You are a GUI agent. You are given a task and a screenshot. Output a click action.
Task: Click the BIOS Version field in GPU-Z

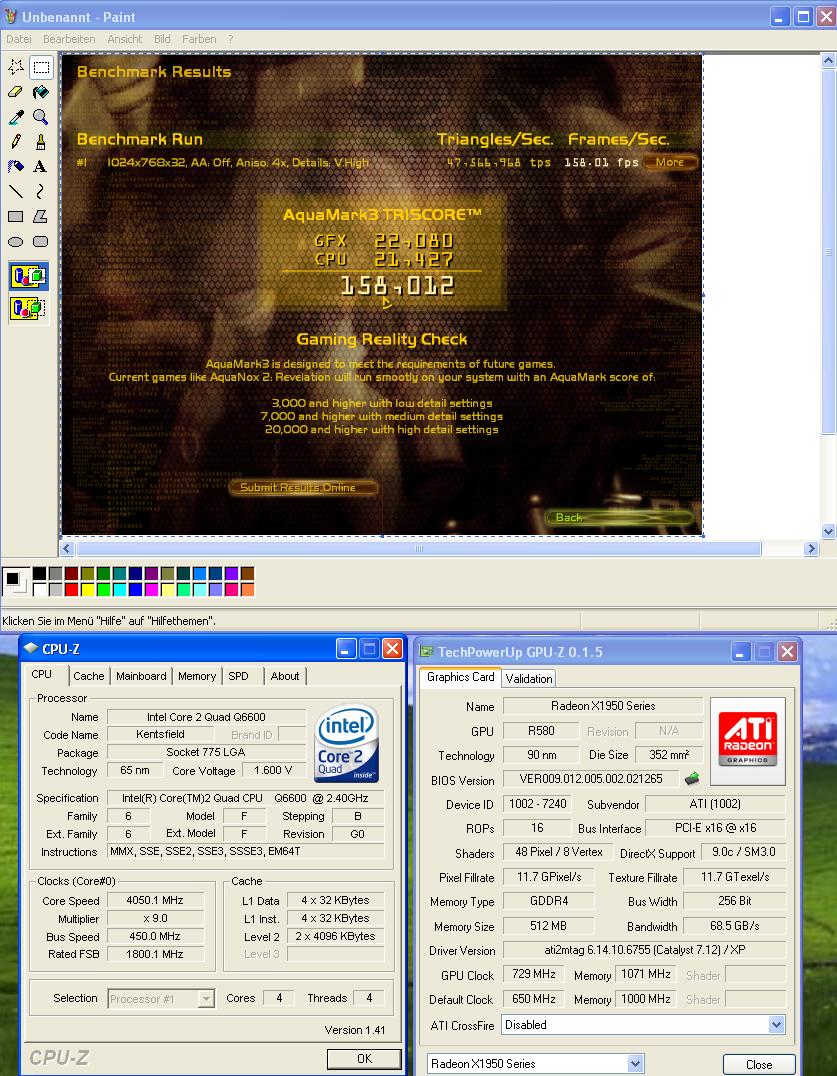point(591,778)
